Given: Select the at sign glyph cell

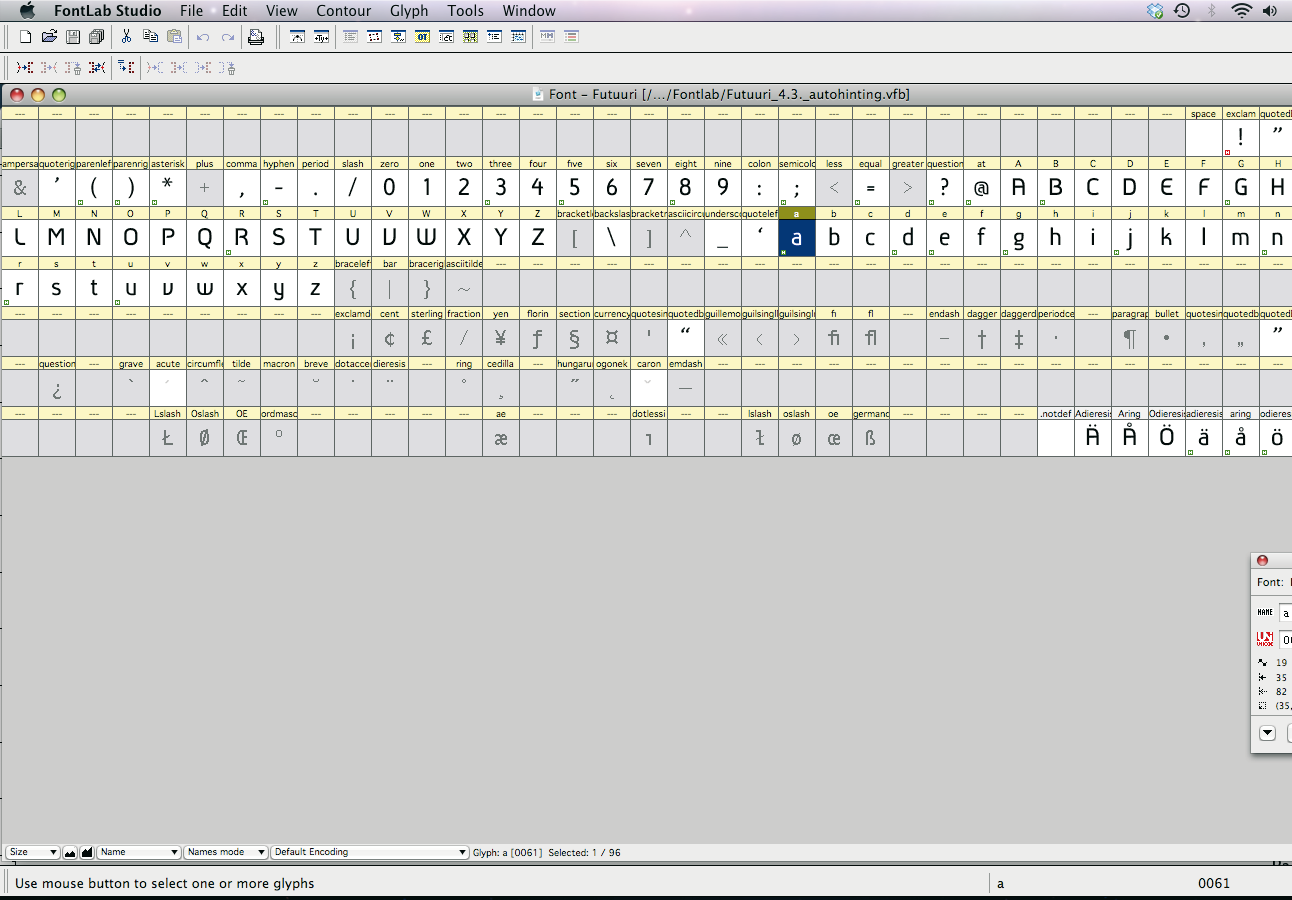Looking at the screenshot, I should tap(982, 188).
